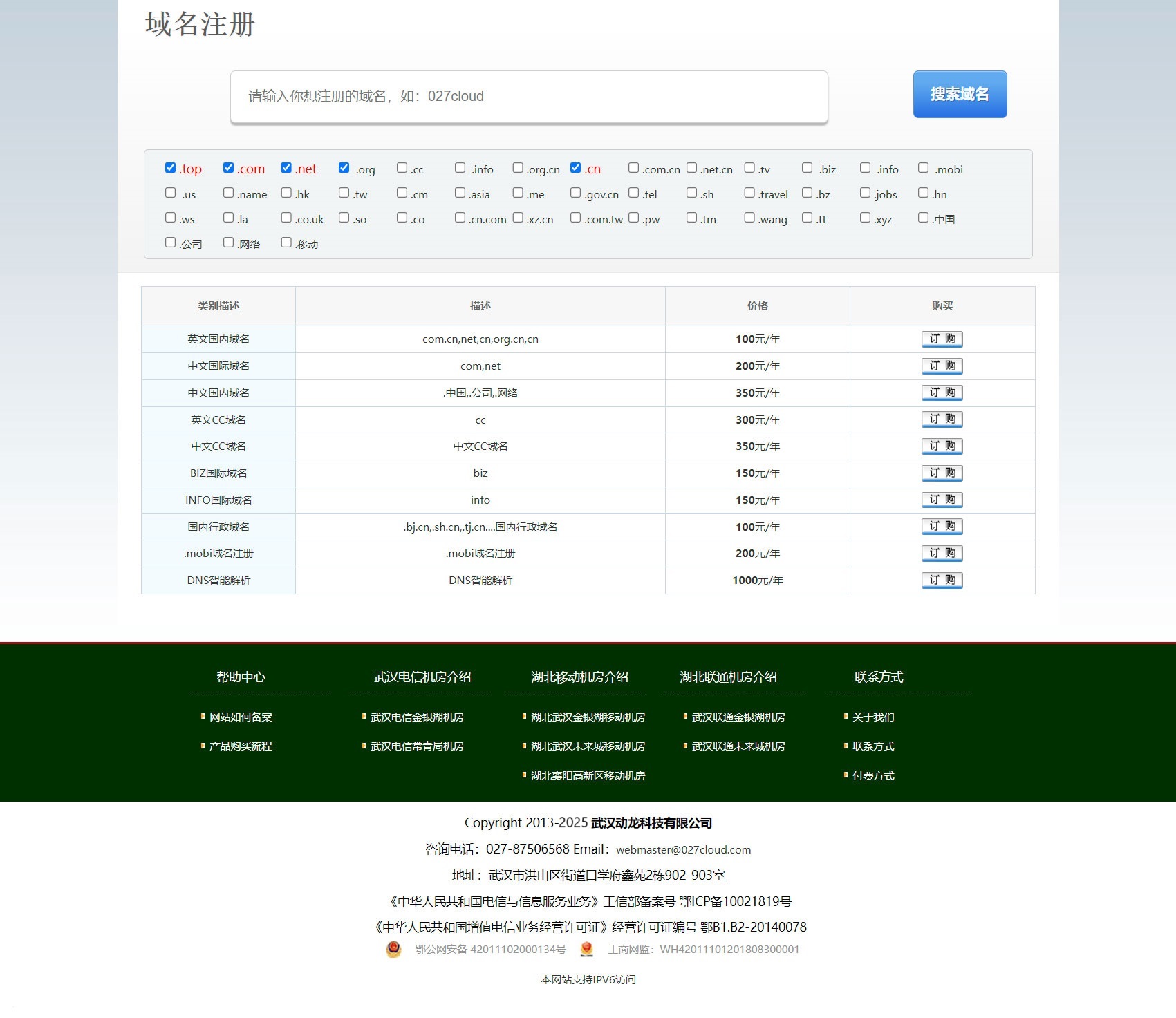Open 武汉电信金银湖机房 link
The width and height of the screenshot is (1176, 1018).
pyautogui.click(x=417, y=717)
